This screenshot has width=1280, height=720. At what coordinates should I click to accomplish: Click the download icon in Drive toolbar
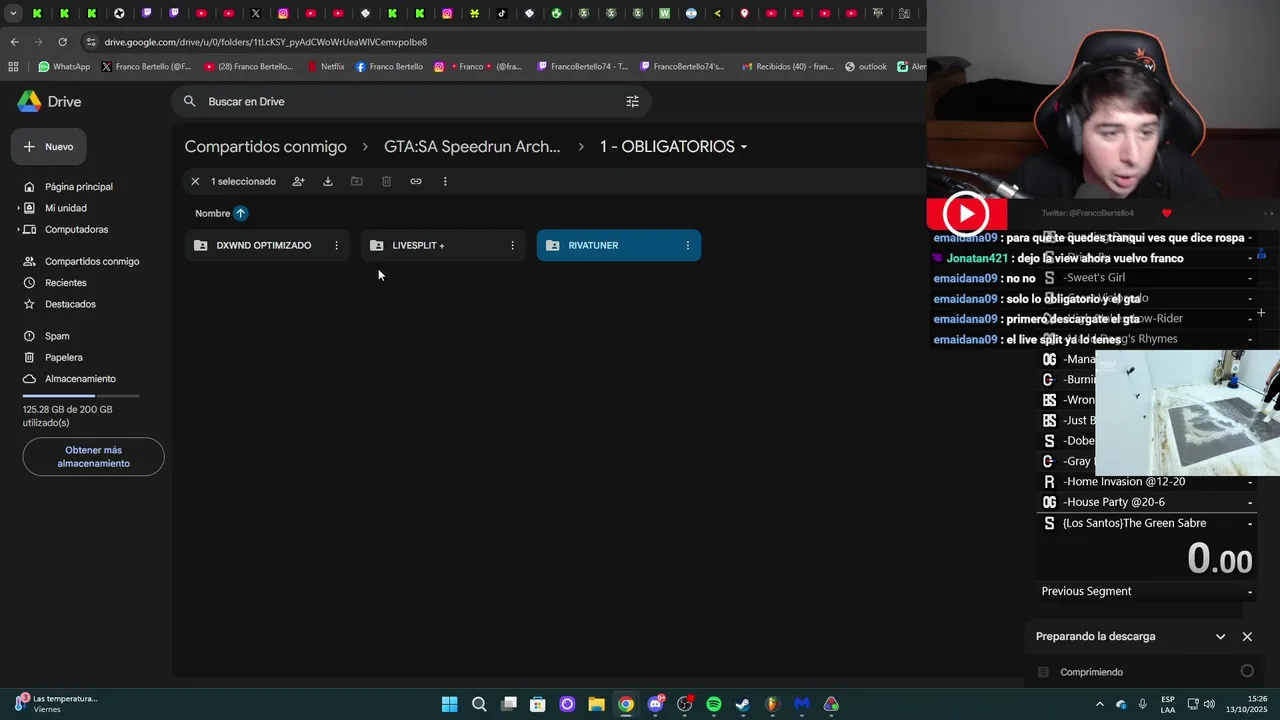click(327, 181)
